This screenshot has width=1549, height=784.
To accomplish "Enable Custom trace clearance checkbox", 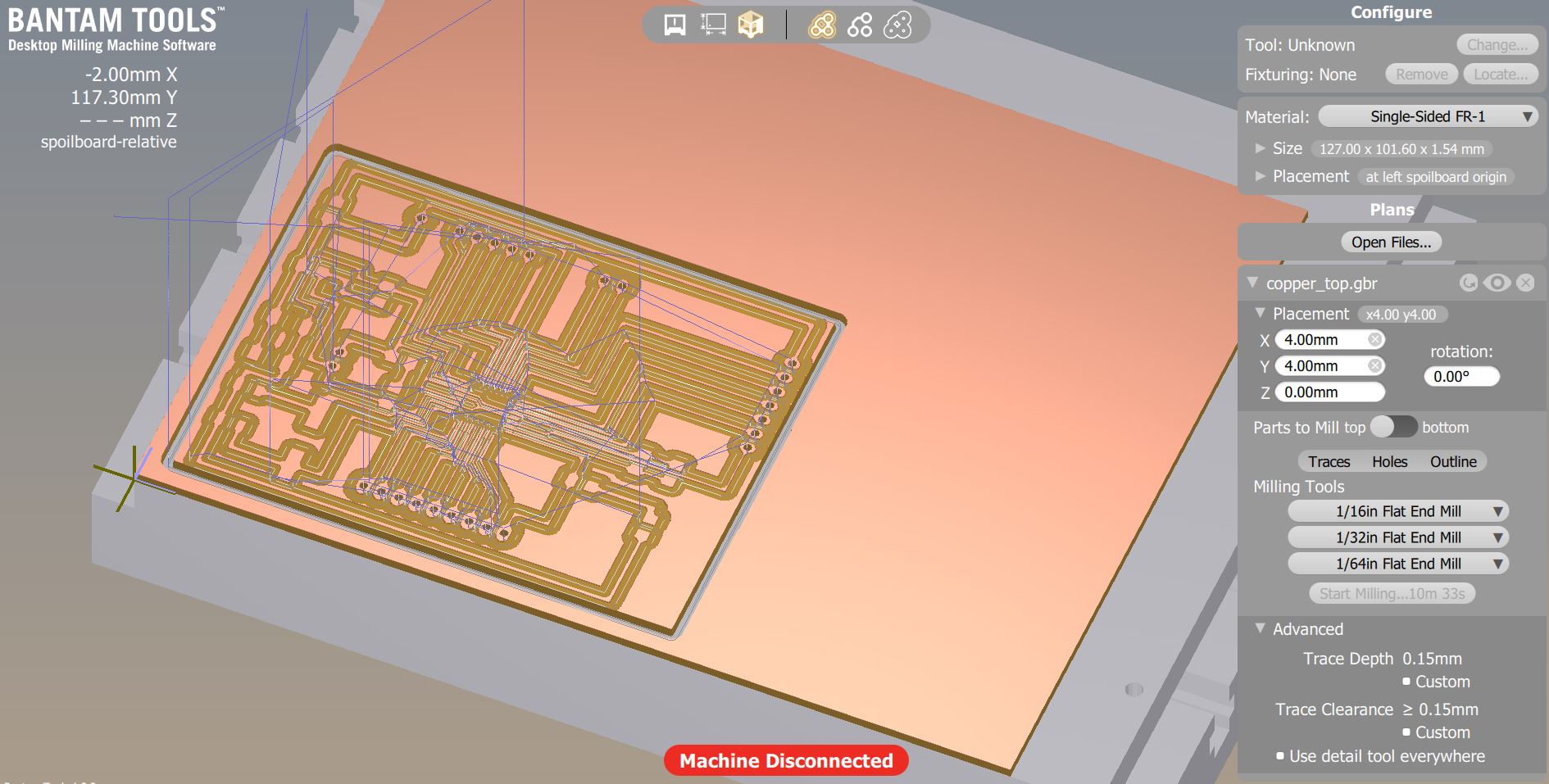I will point(1406,732).
